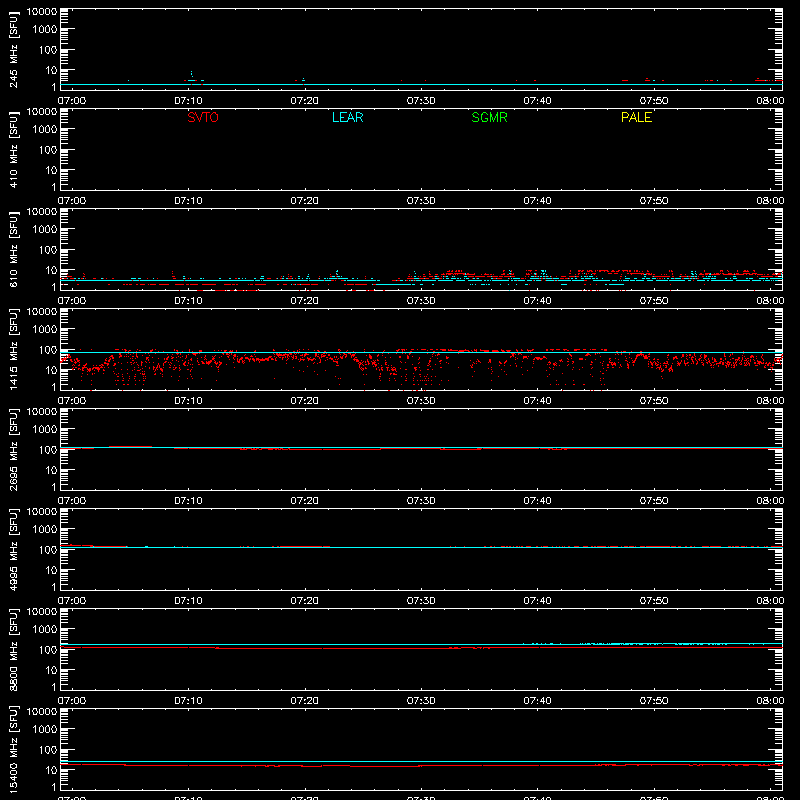Select the '15400 MHz [SFU]' axis title
This screenshot has height=800, width=800.
coord(13,749)
